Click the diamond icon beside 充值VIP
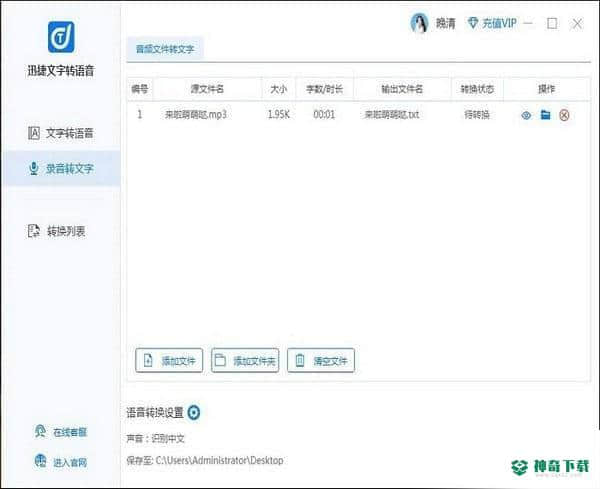600x489 pixels. click(x=473, y=23)
